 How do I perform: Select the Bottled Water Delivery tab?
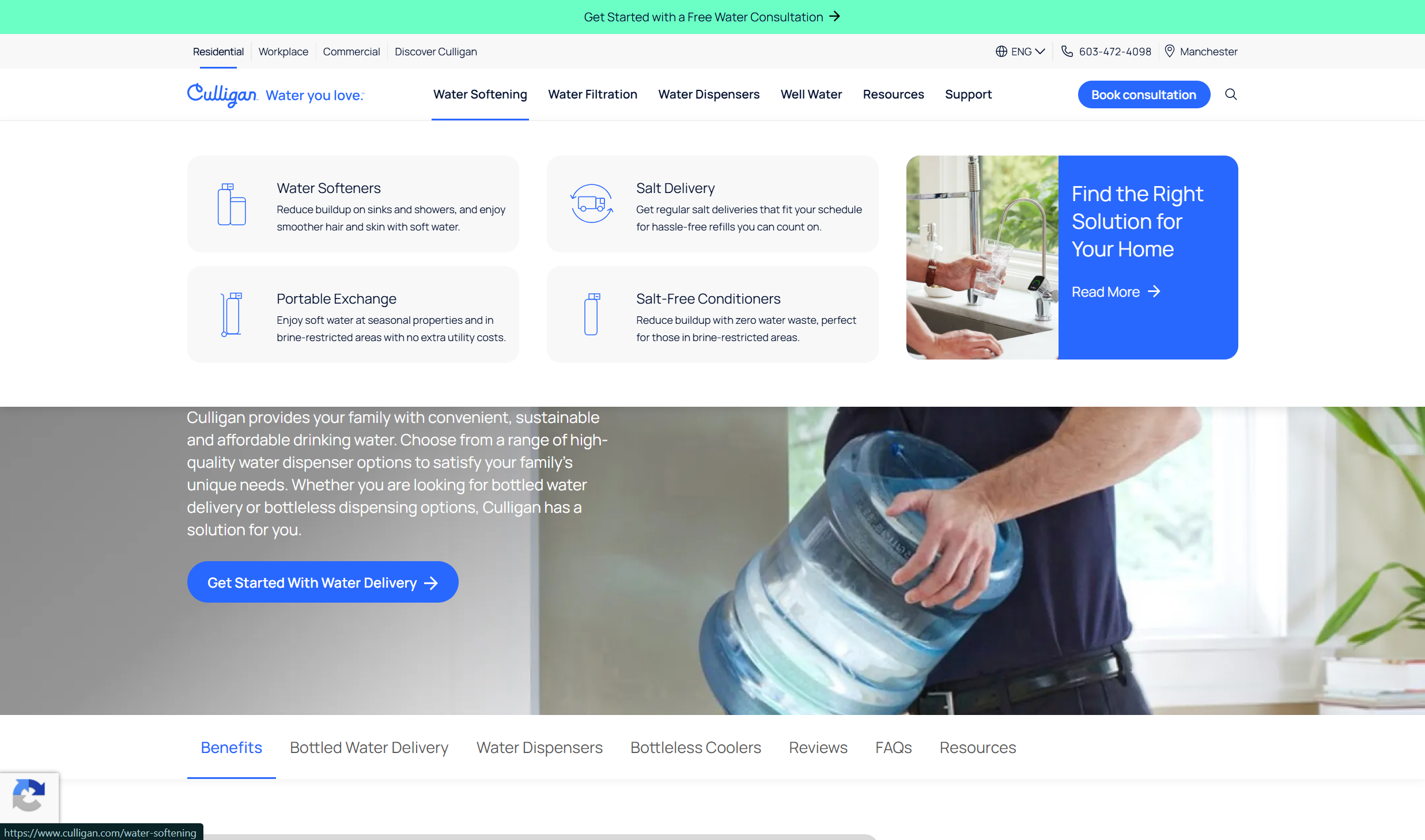(x=369, y=747)
